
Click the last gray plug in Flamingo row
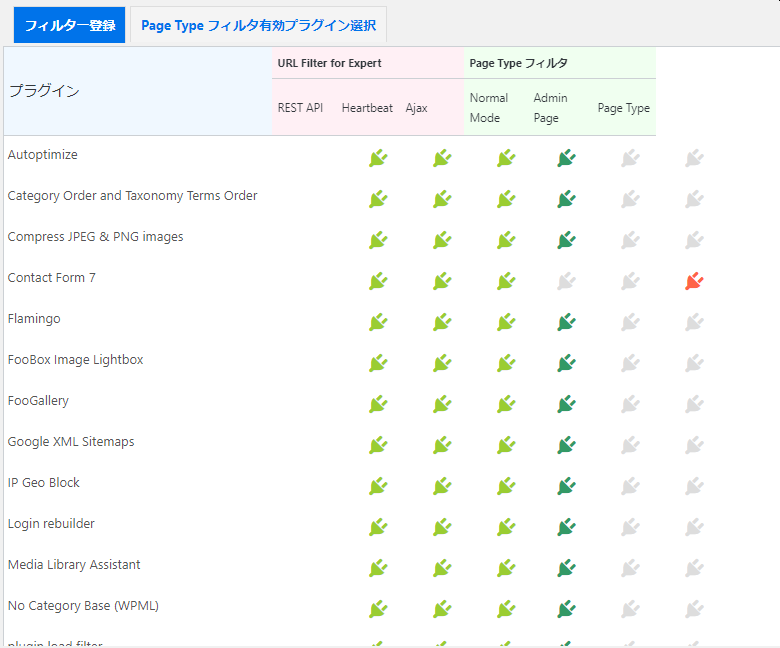[694, 322]
